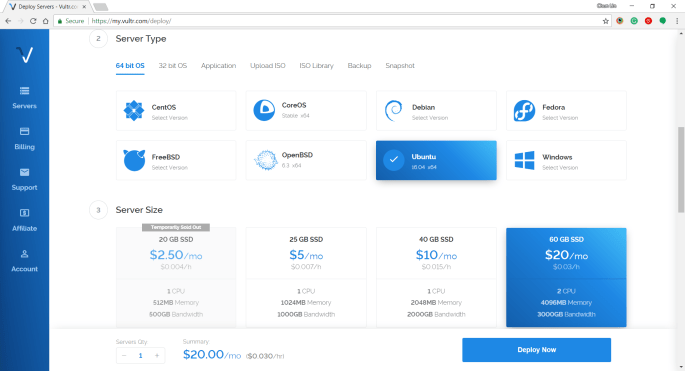Select the OpenBSD pufferfish logo
685x371 pixels.
(x=265, y=160)
